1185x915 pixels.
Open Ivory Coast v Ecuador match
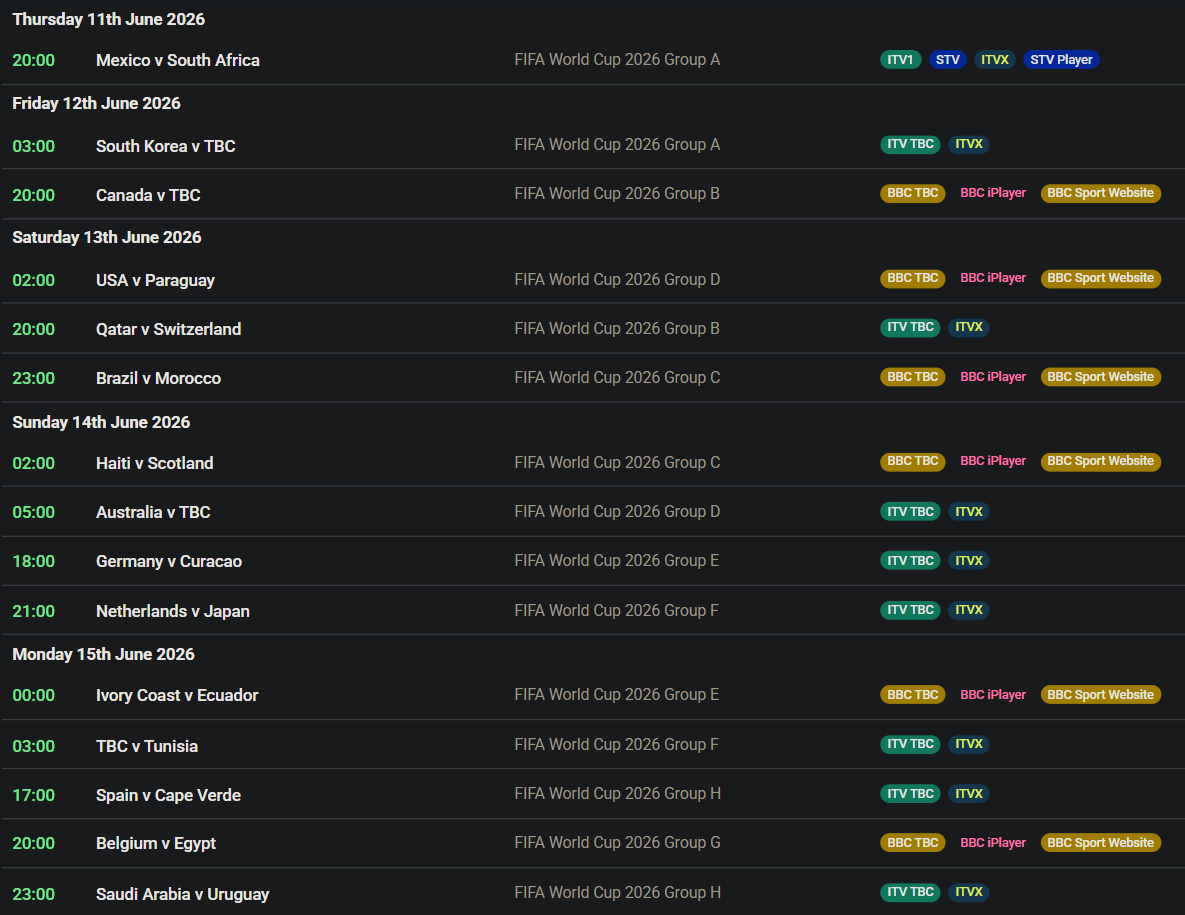[x=177, y=696]
